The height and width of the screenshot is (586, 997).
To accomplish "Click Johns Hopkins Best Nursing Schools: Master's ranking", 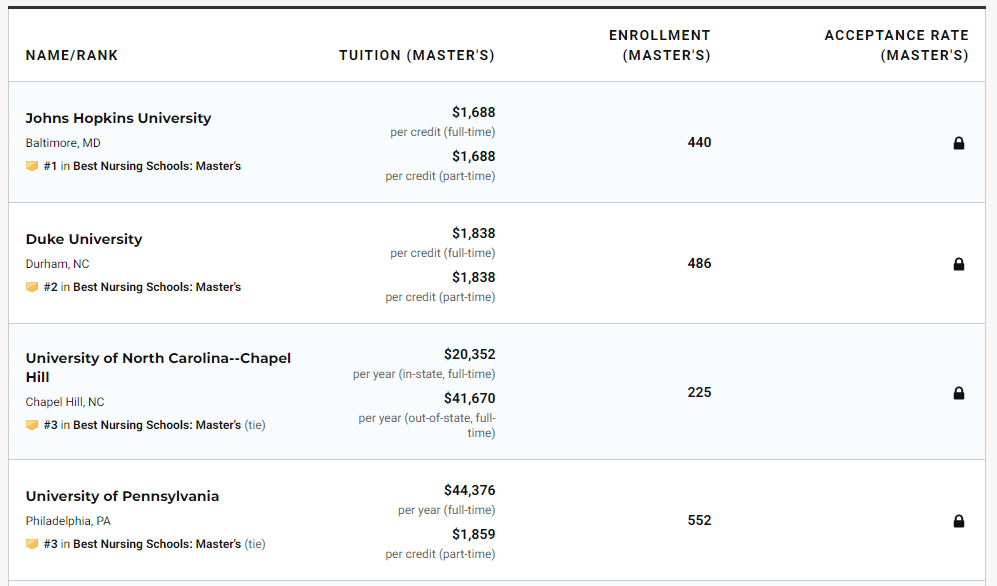I will [156, 166].
